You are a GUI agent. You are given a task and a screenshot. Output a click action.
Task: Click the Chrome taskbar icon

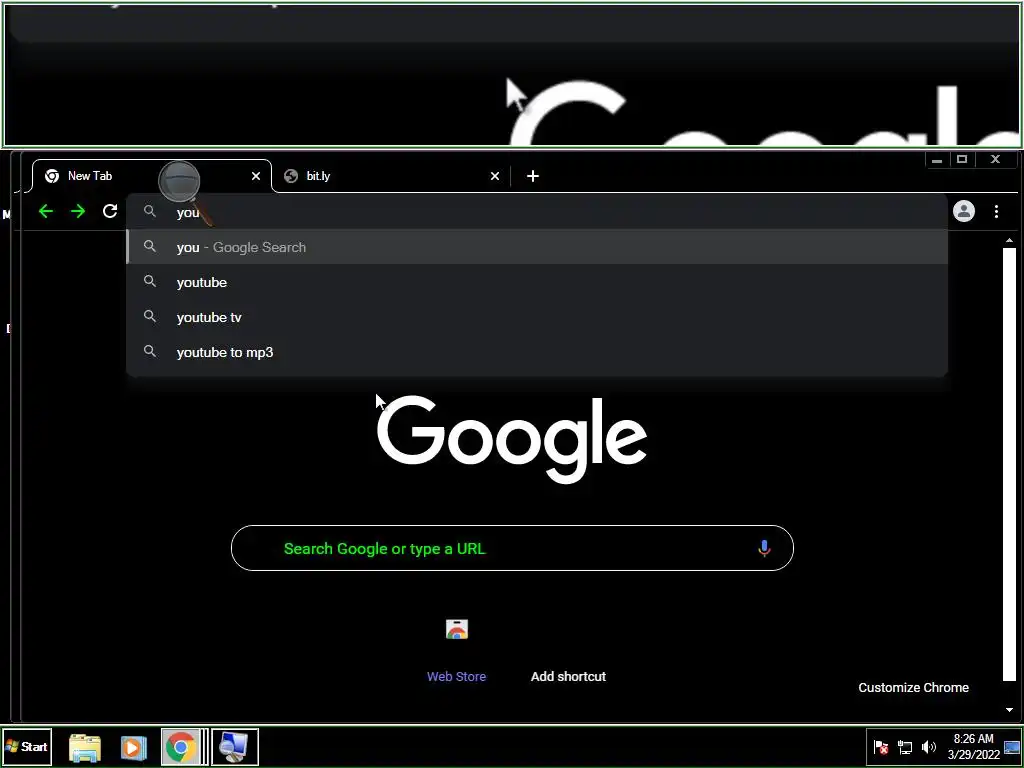point(181,747)
